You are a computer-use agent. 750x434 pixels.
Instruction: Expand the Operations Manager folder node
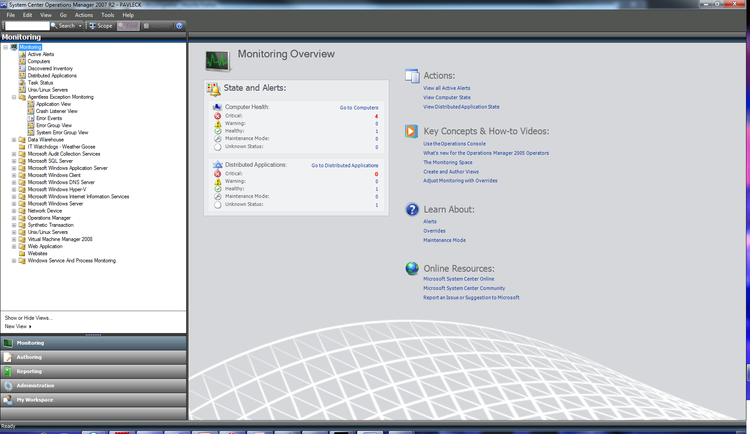click(14, 218)
